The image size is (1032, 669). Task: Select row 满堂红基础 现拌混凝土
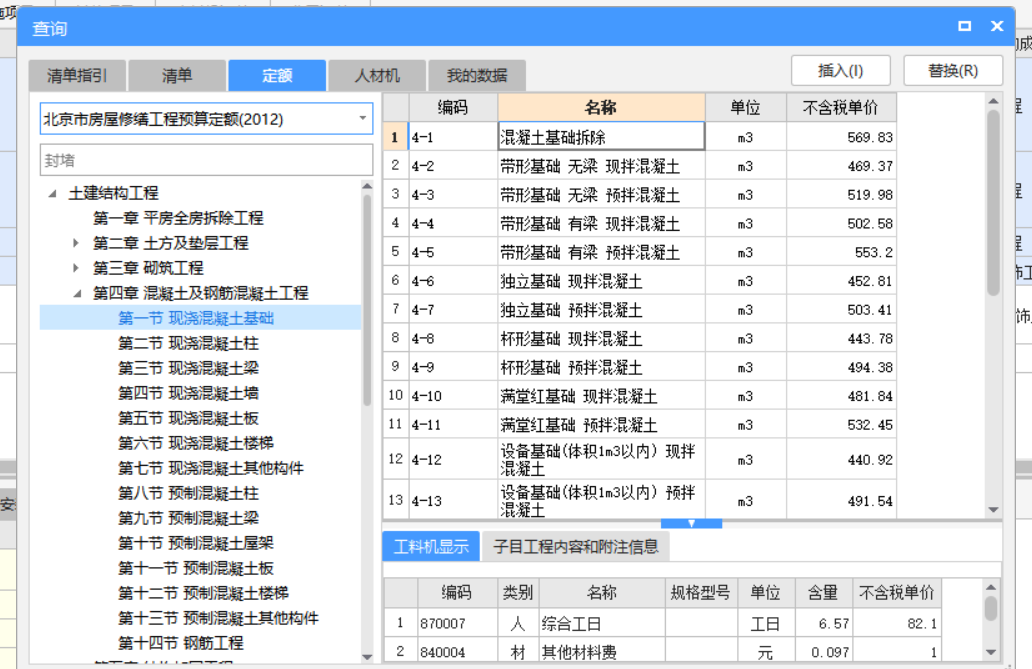639,396
